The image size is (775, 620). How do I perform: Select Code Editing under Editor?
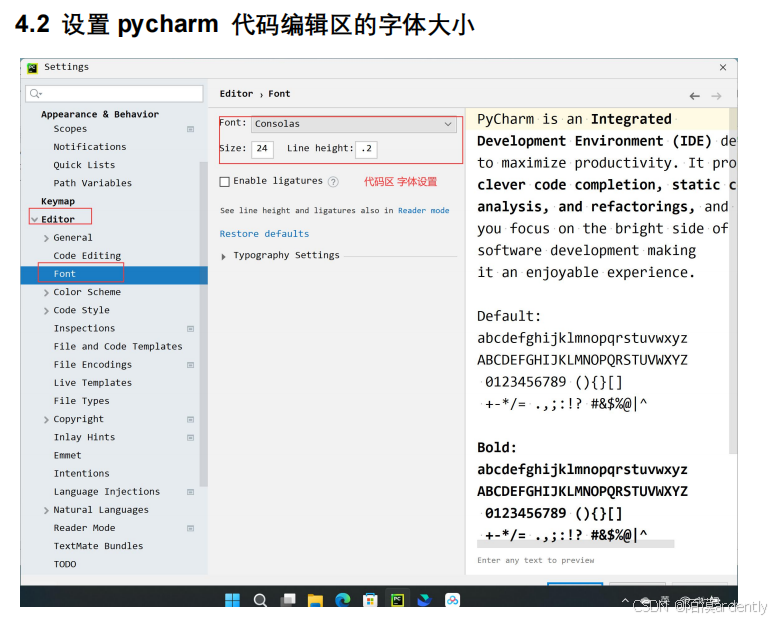pyautogui.click(x=87, y=256)
